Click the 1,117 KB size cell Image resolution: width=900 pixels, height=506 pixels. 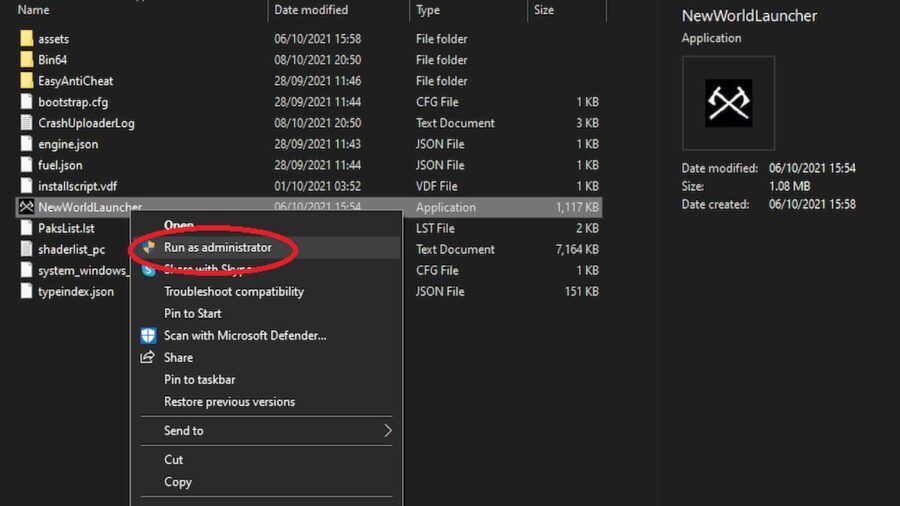(x=577, y=207)
